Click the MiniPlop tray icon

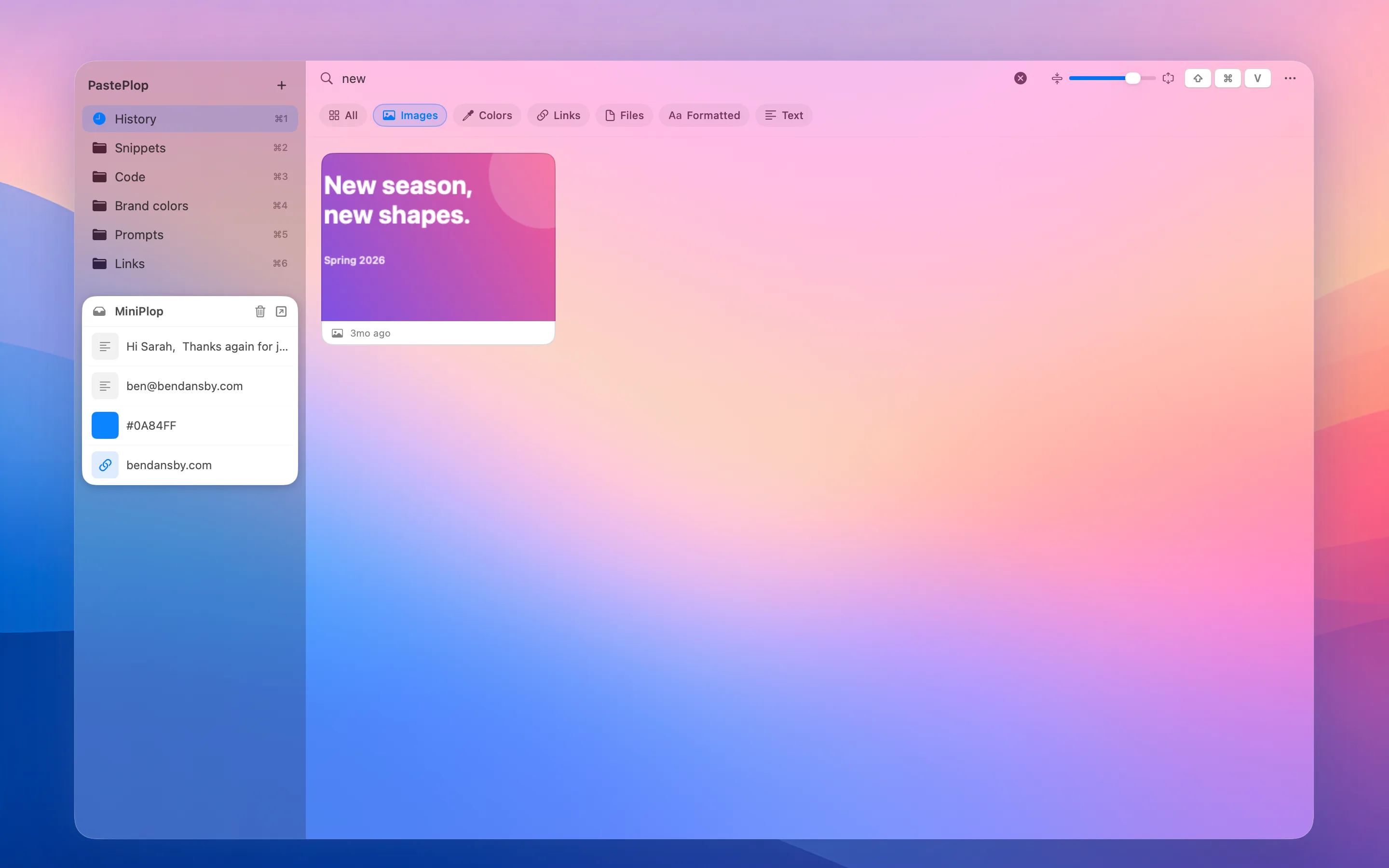99,311
